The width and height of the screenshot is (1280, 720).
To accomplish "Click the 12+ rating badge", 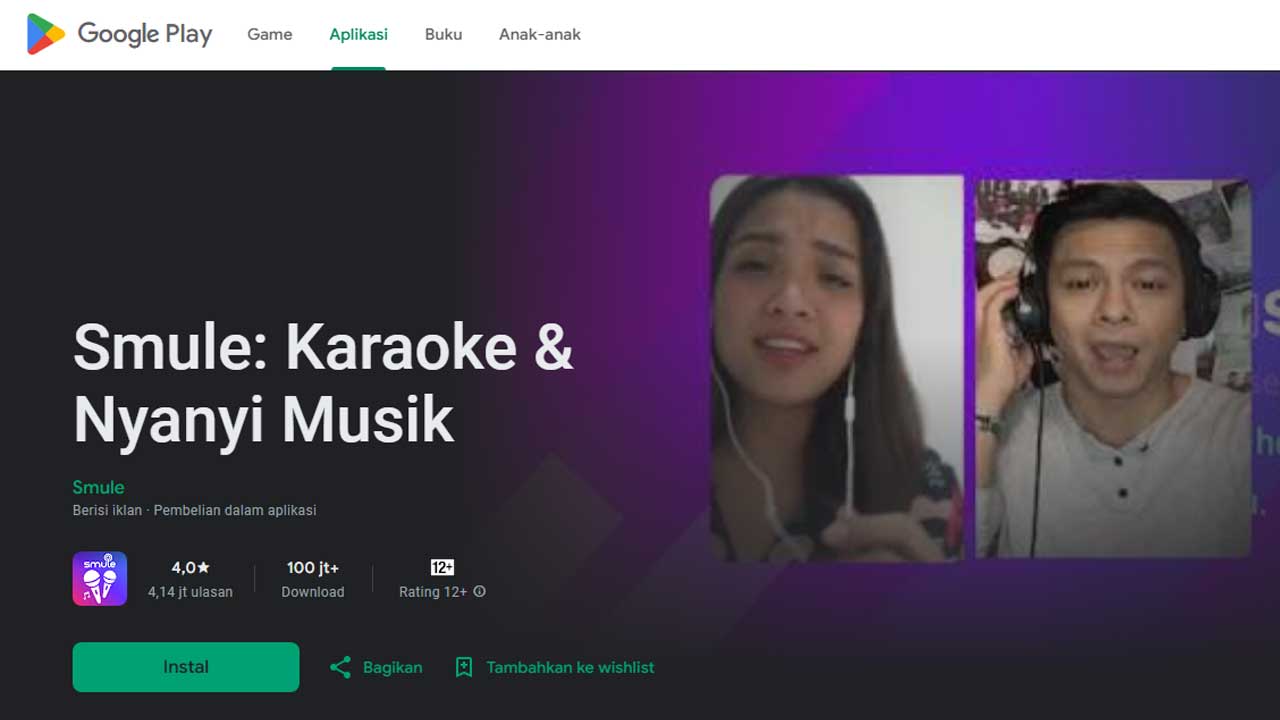I will (442, 567).
